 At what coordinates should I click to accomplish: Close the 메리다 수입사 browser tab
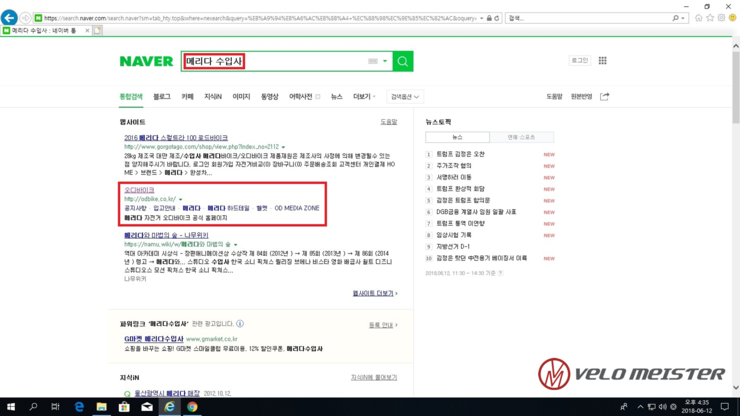(87, 30)
